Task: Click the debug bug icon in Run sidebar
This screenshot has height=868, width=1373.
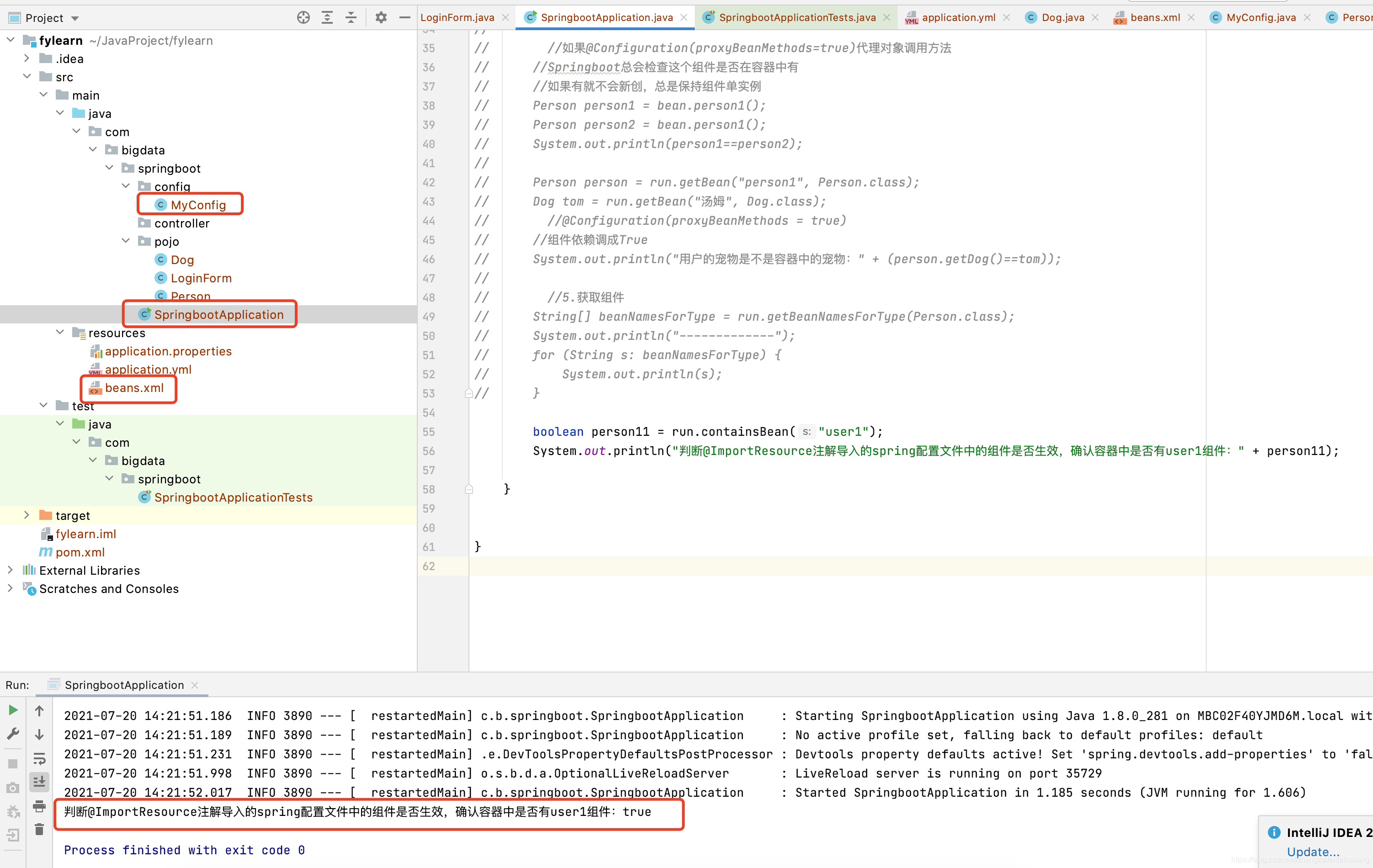Action: pyautogui.click(x=13, y=811)
